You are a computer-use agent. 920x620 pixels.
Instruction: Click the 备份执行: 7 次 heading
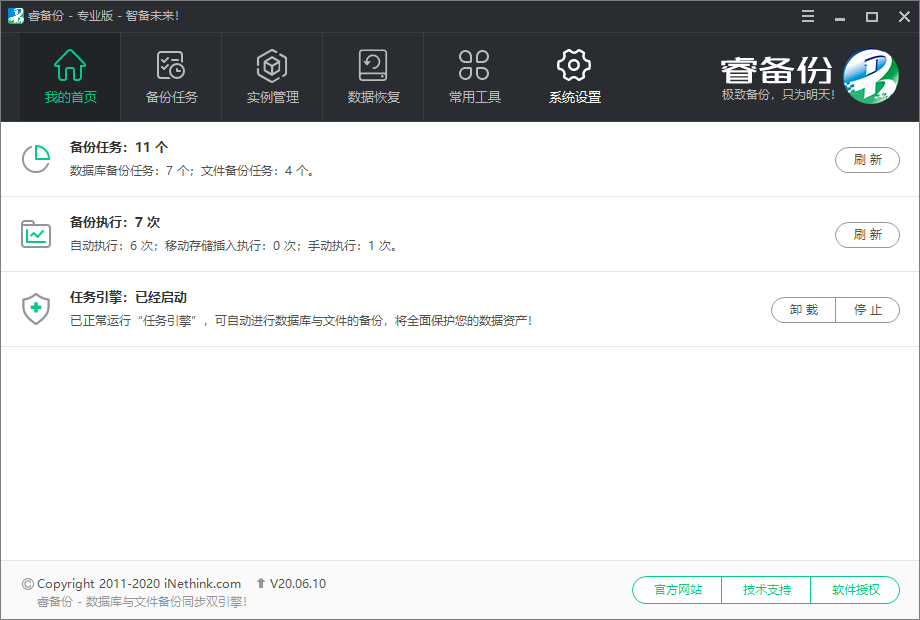(115, 222)
